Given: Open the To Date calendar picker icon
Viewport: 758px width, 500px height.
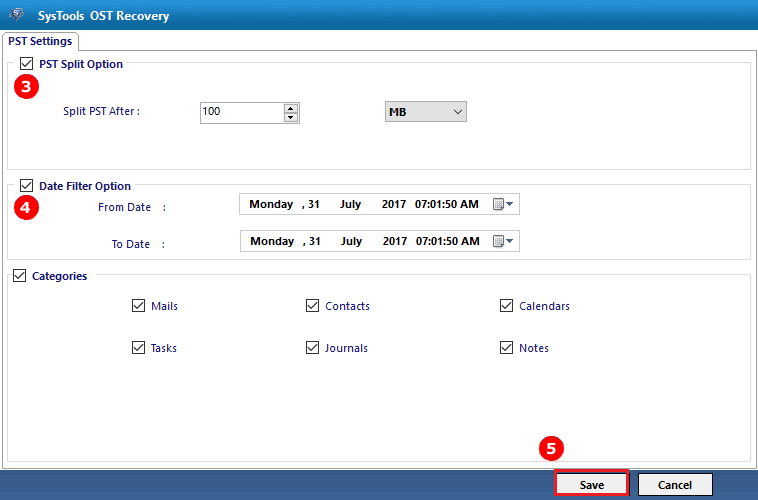Looking at the screenshot, I should (503, 241).
